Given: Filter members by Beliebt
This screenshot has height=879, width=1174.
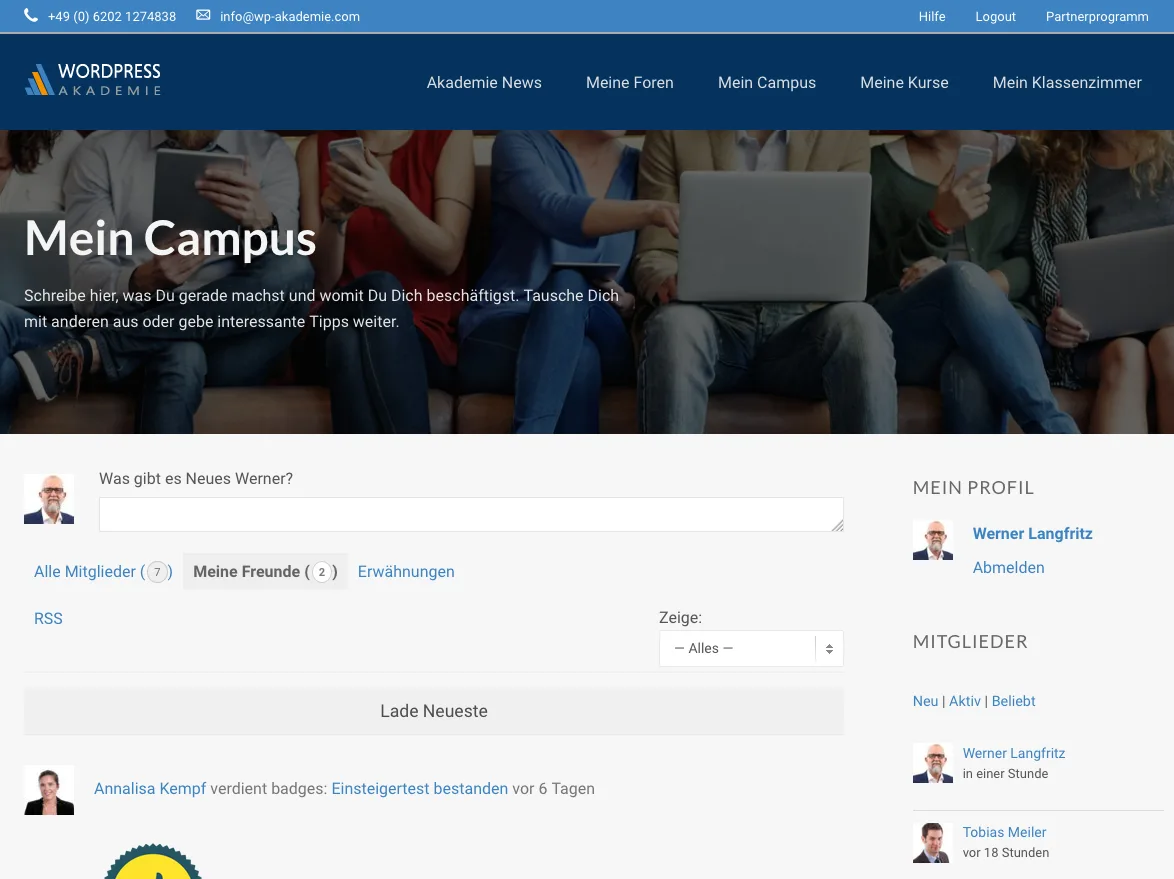Looking at the screenshot, I should 1013,701.
